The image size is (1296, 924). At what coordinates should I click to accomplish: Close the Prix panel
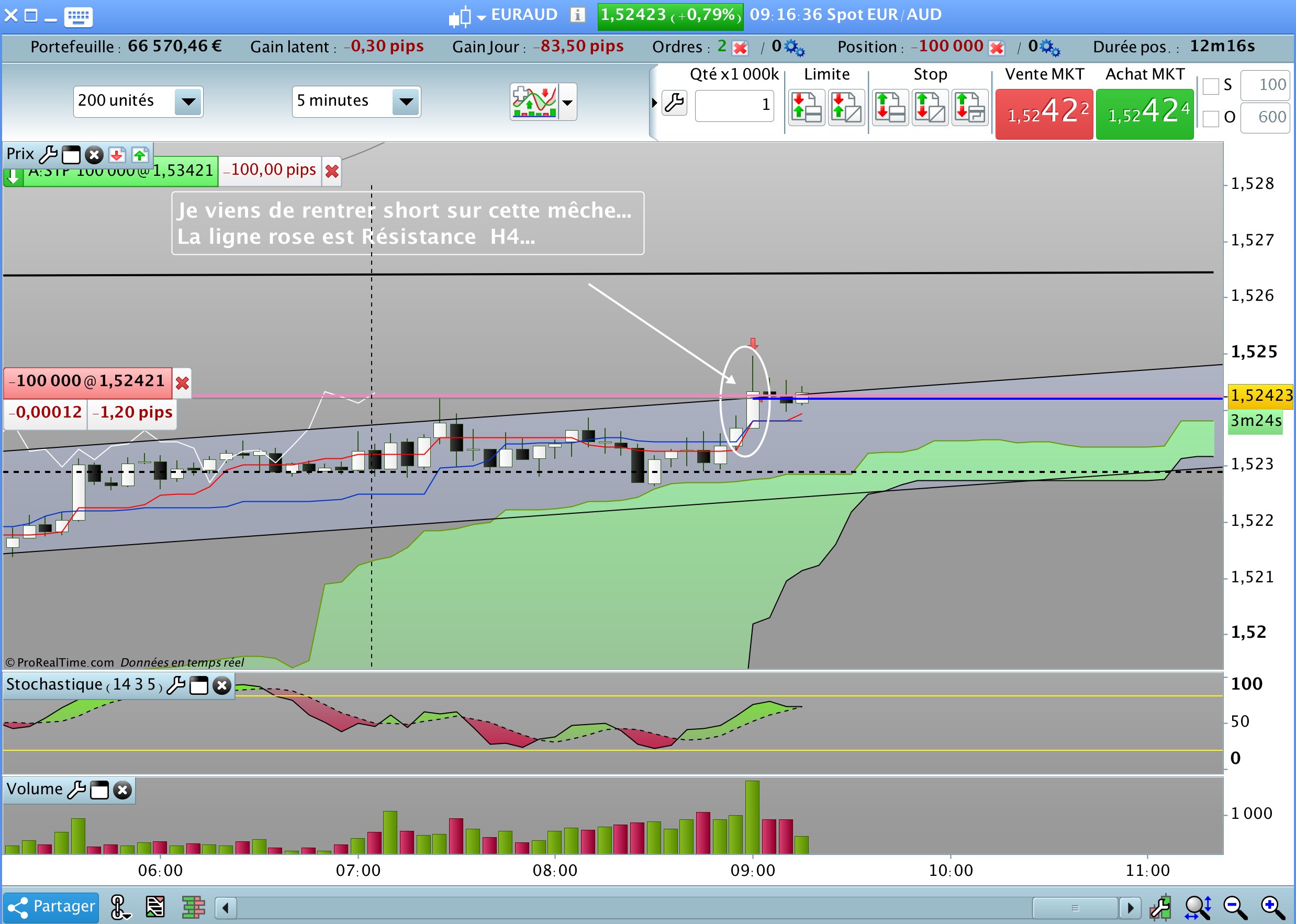pyautogui.click(x=94, y=155)
